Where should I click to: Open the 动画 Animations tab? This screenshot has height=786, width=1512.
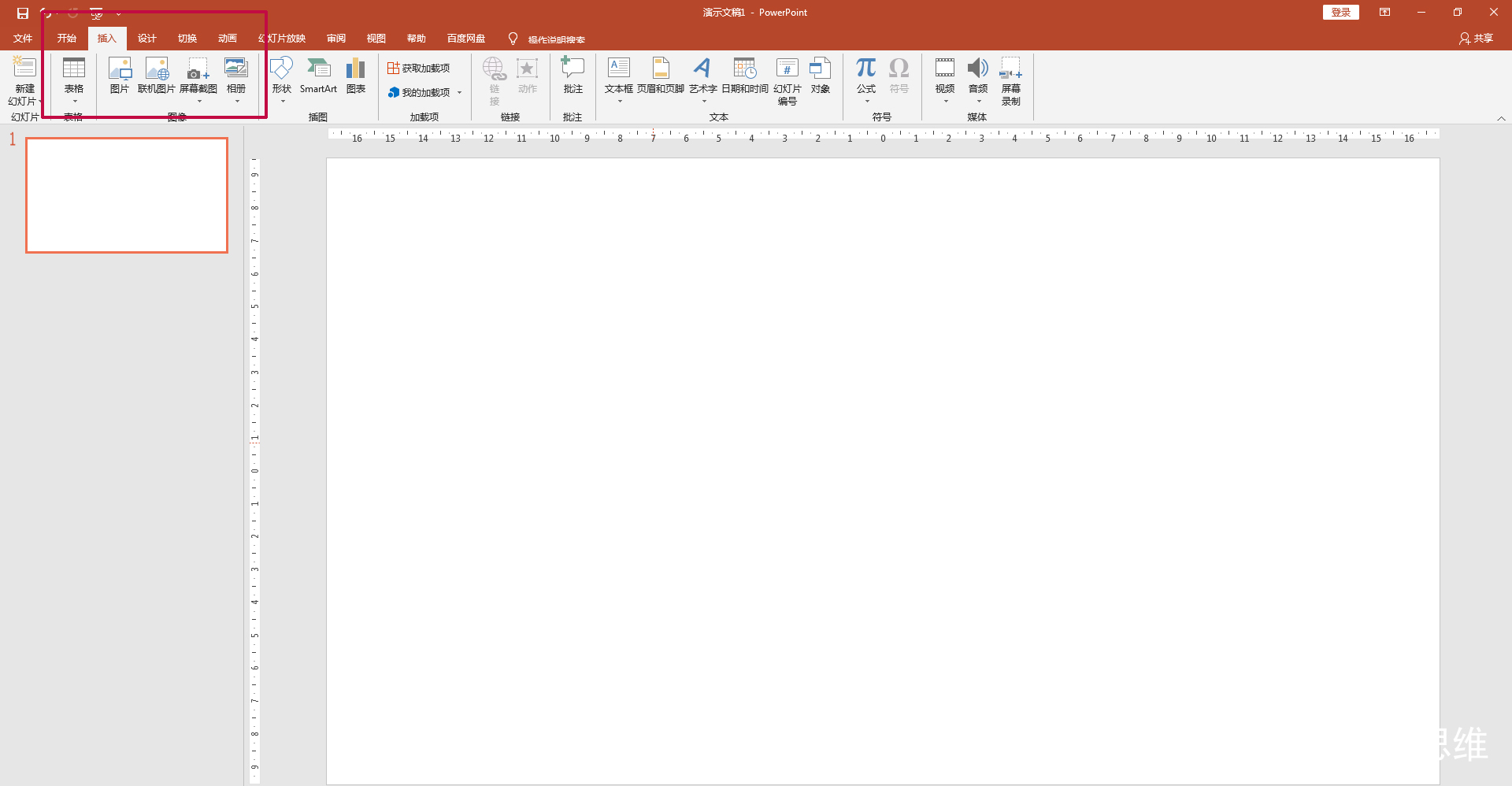tap(227, 39)
